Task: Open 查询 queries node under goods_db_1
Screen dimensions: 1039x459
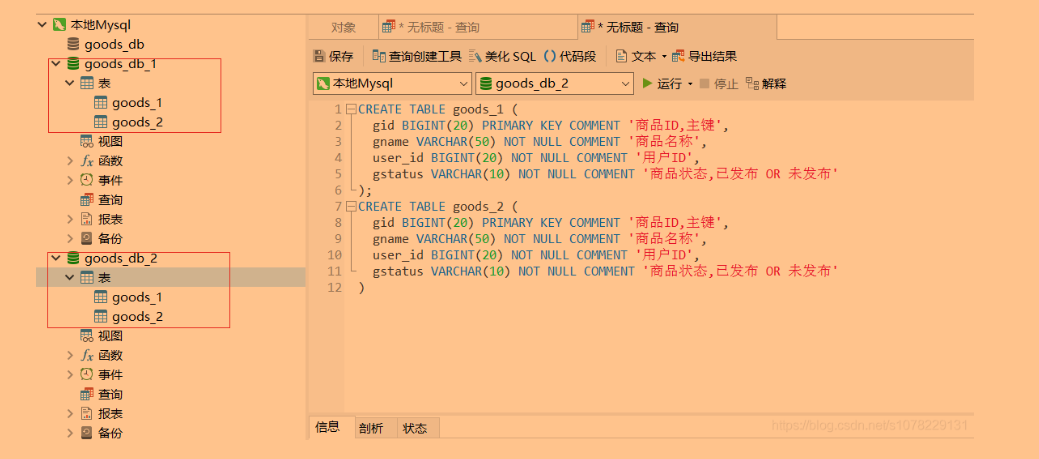Action: 101,199
